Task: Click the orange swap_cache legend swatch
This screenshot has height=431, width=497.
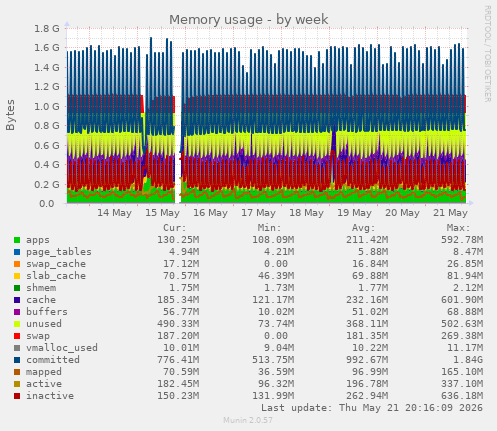Action: tap(17, 264)
